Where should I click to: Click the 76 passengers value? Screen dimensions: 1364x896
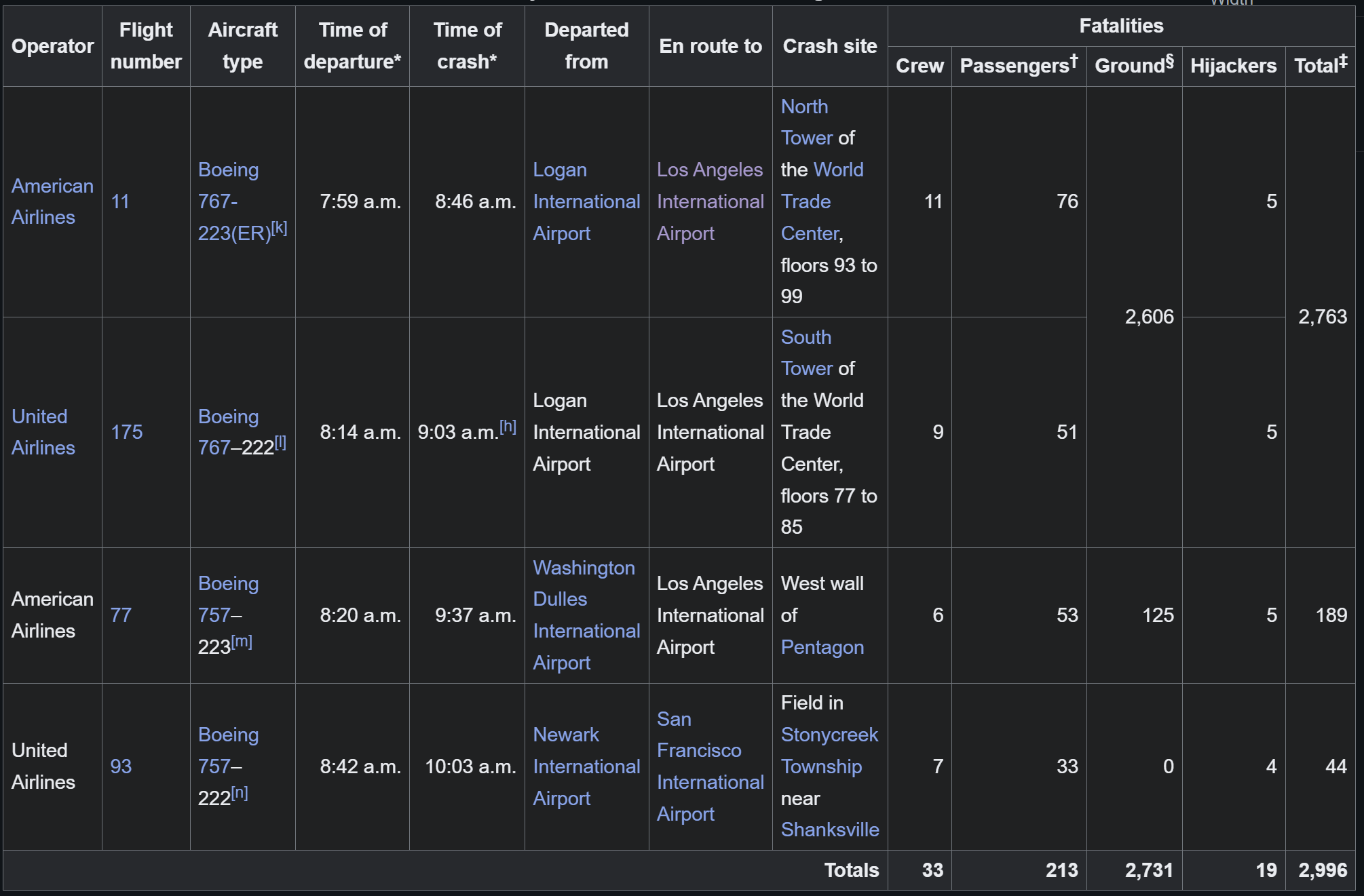(1067, 201)
